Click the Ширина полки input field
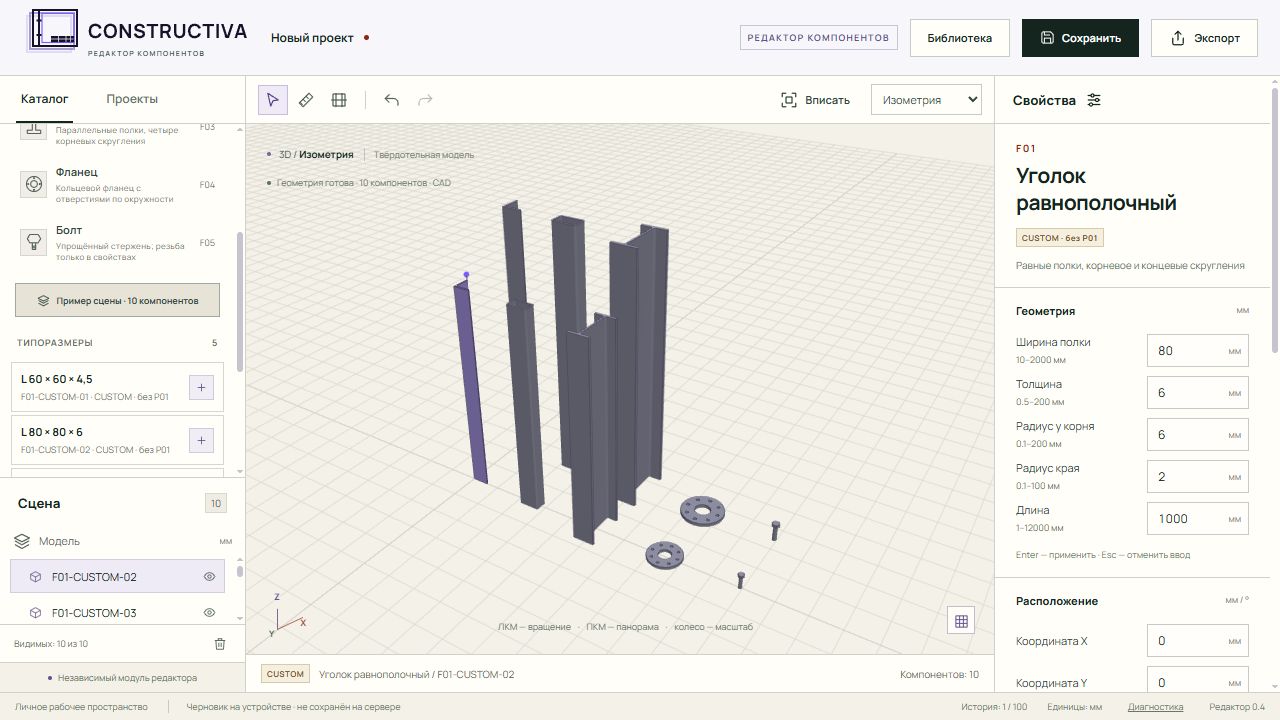Image resolution: width=1280 pixels, height=720 pixels. [x=1197, y=351]
